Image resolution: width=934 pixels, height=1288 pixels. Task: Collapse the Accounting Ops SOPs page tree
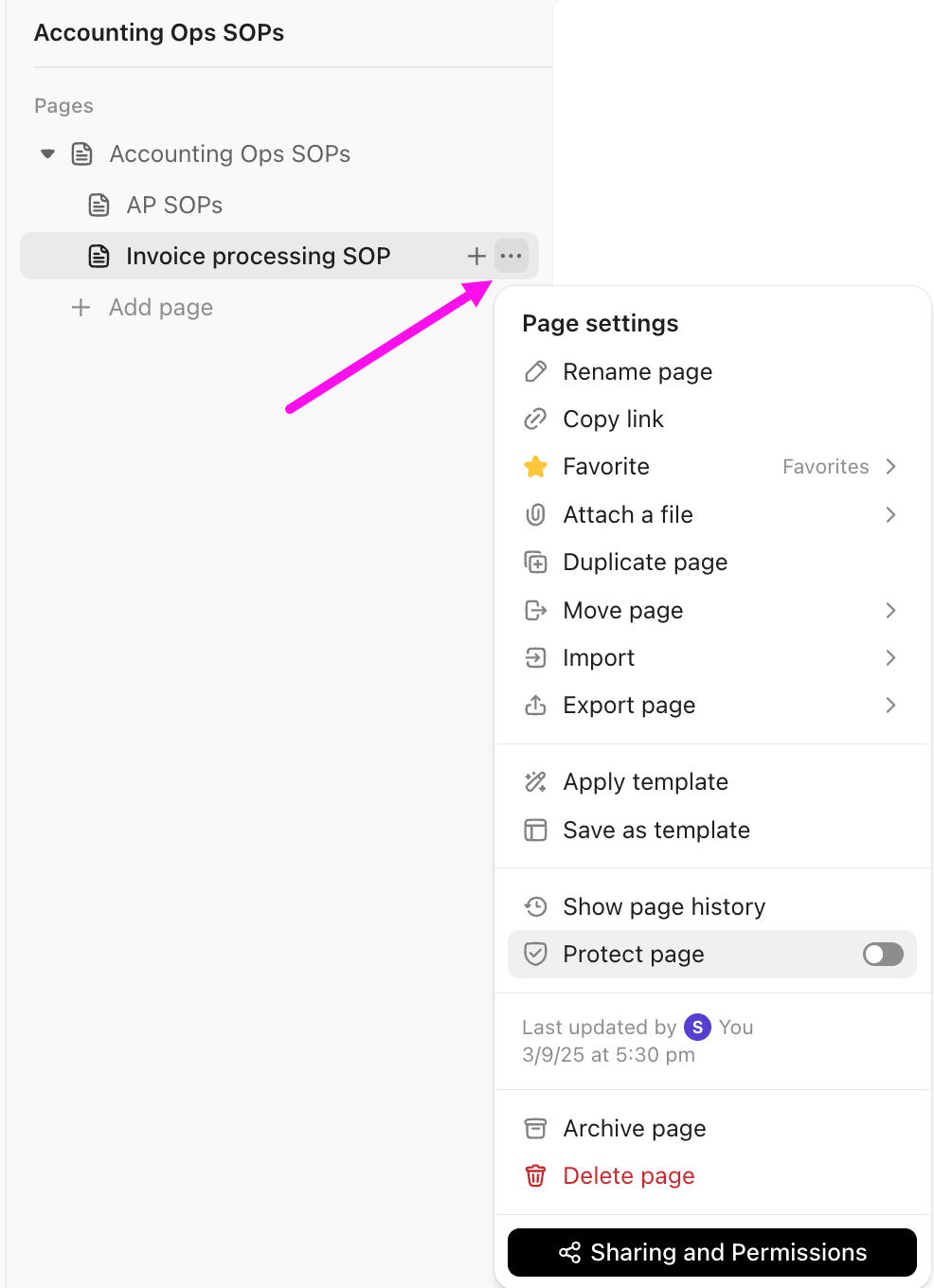tap(47, 153)
